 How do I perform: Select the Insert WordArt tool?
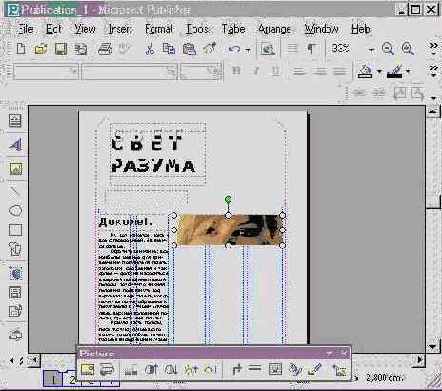tap(15, 144)
